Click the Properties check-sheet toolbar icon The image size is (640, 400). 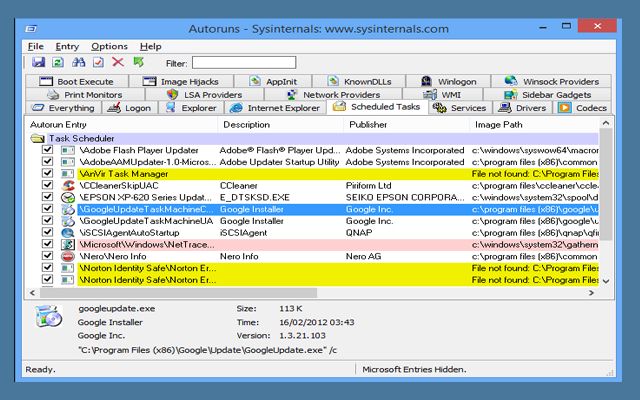[x=98, y=62]
